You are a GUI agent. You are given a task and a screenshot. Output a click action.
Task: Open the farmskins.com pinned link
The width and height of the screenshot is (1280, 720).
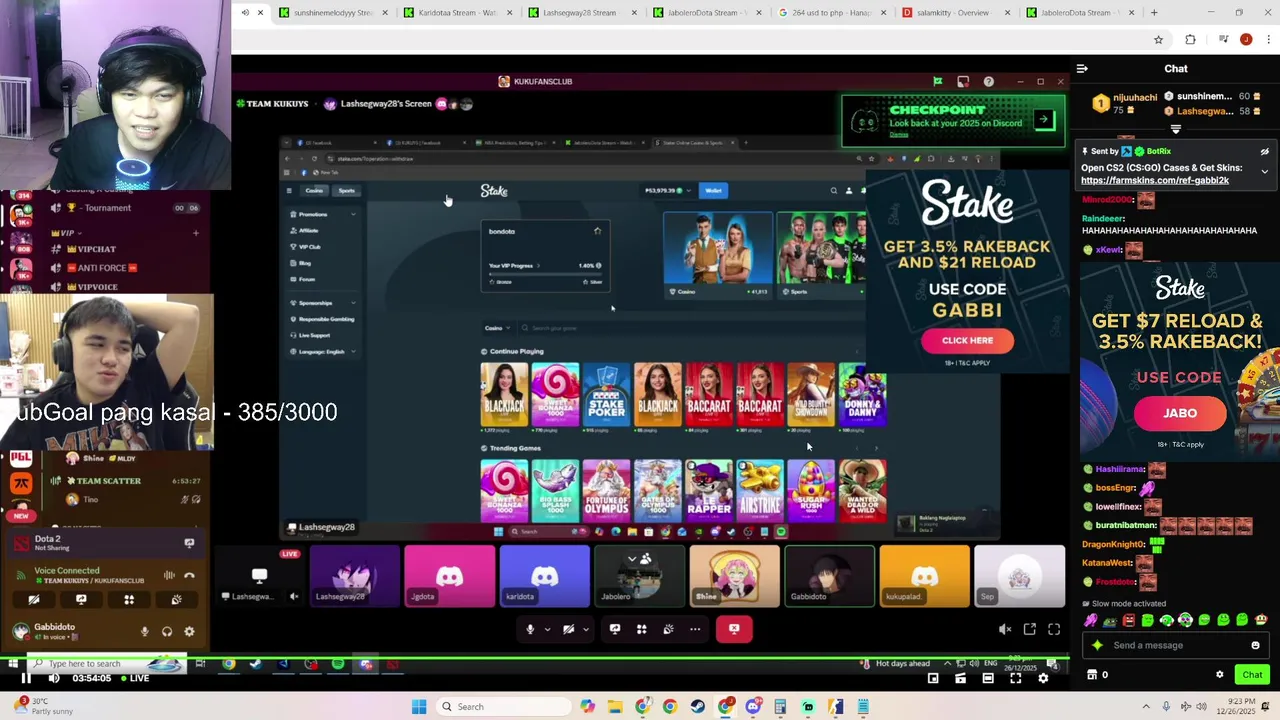(1154, 180)
